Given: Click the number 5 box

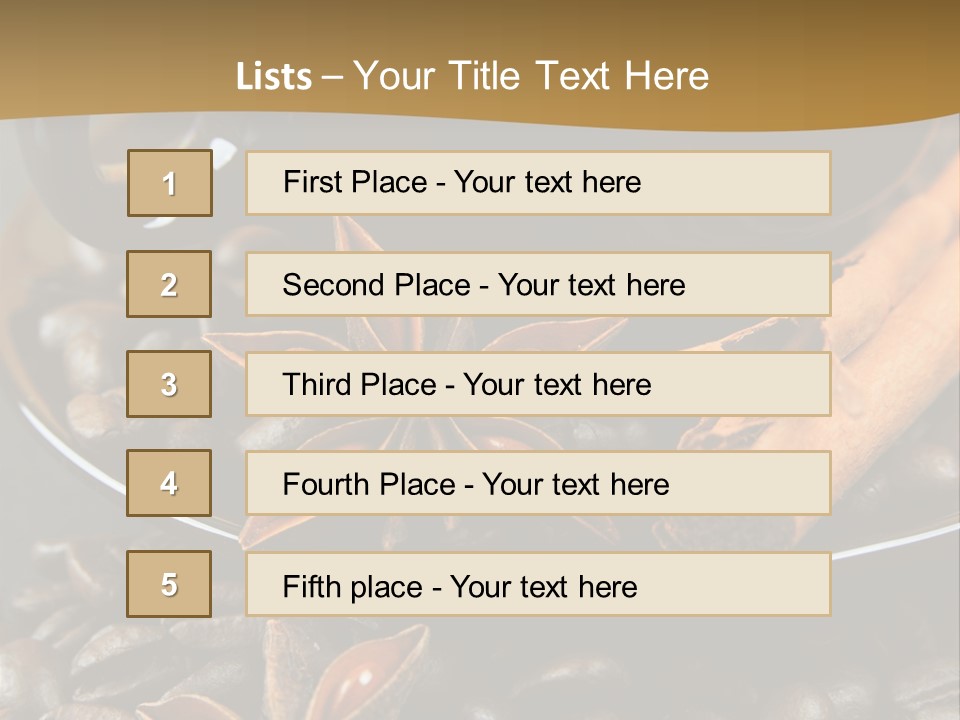Looking at the screenshot, I should pyautogui.click(x=169, y=584).
